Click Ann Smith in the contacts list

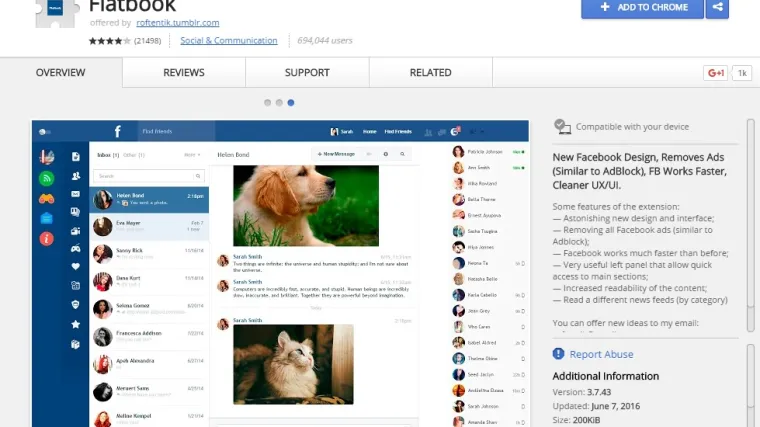488,168
